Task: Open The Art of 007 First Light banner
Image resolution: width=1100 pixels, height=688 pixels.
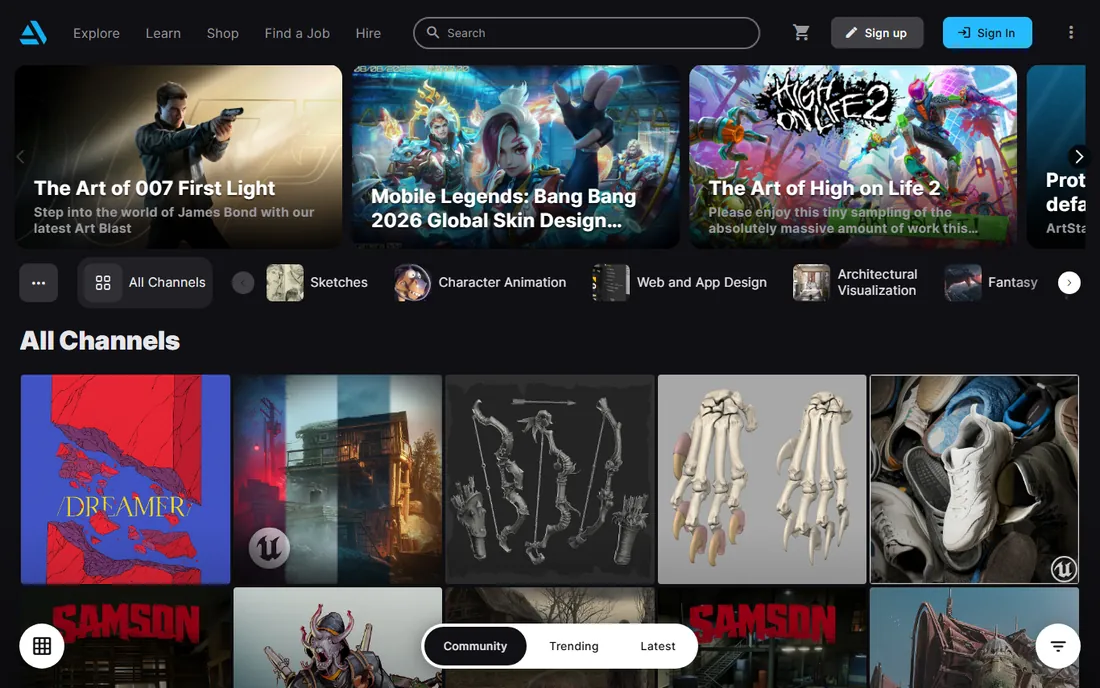Action: [178, 156]
